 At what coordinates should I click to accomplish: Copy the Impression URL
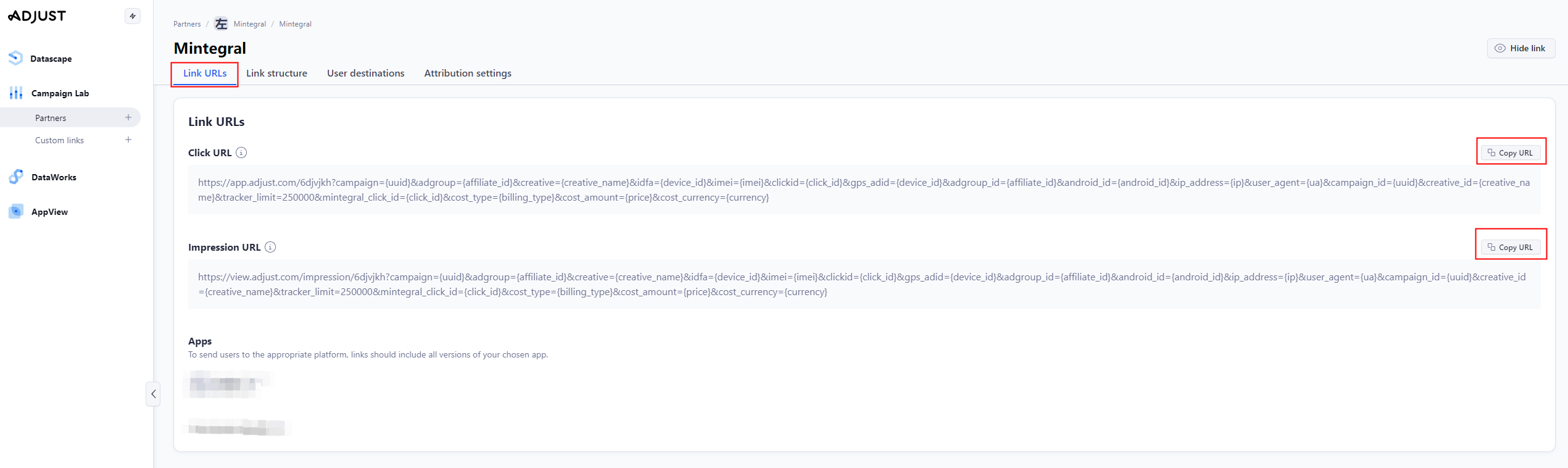point(1511,247)
